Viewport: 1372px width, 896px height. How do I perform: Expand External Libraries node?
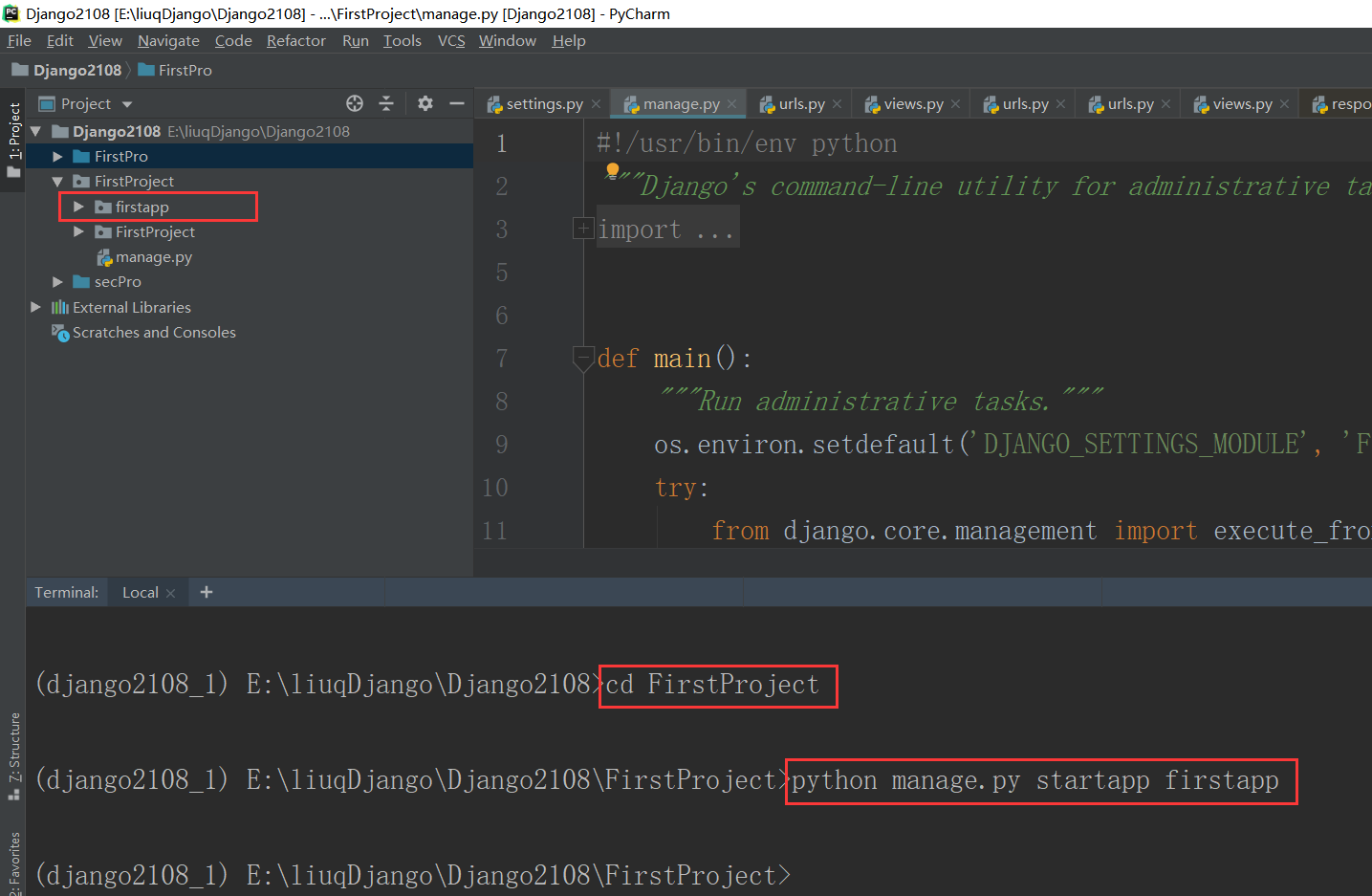pos(35,307)
